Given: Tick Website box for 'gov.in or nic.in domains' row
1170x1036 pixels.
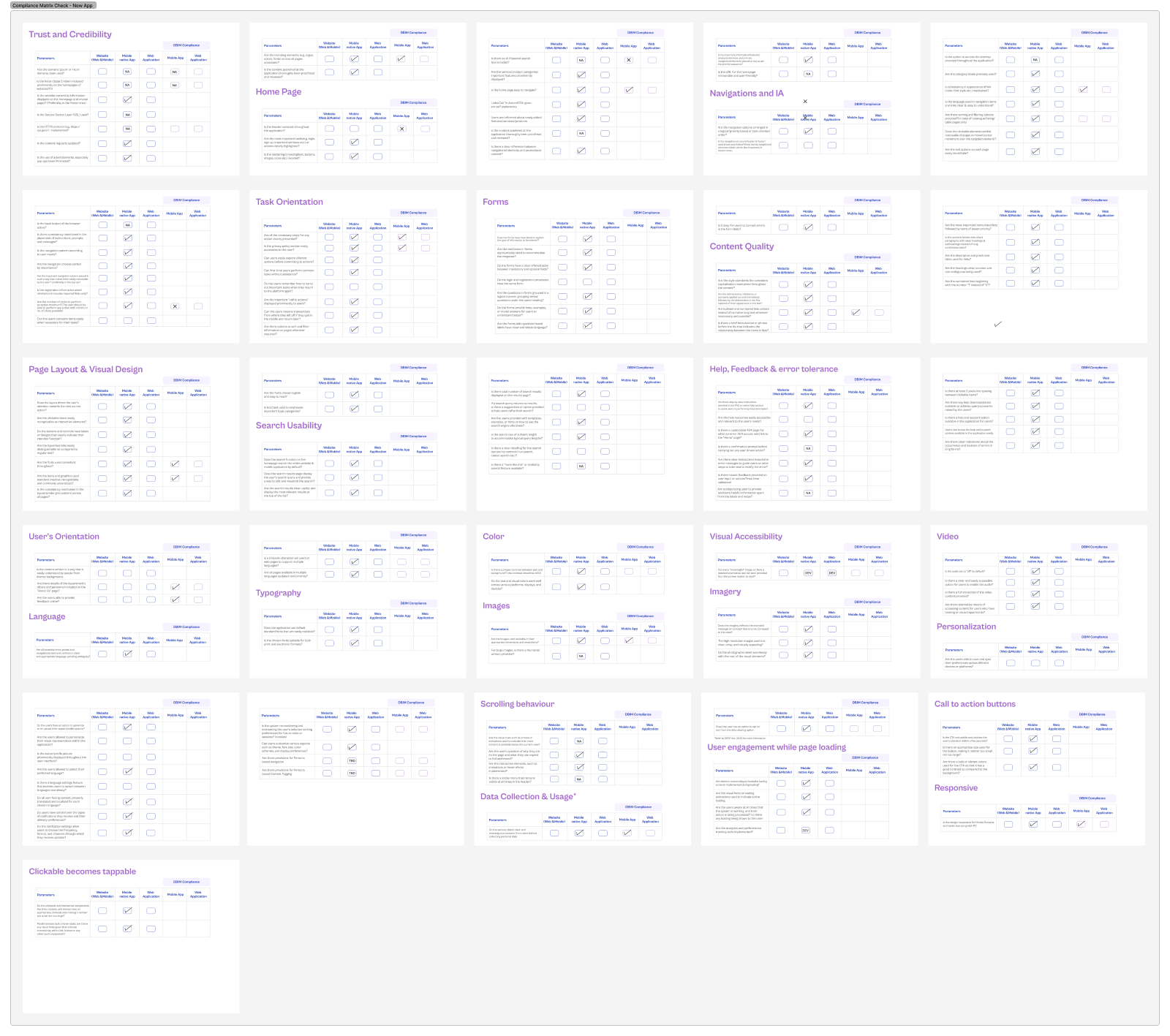Looking at the screenshot, I should [102, 72].
